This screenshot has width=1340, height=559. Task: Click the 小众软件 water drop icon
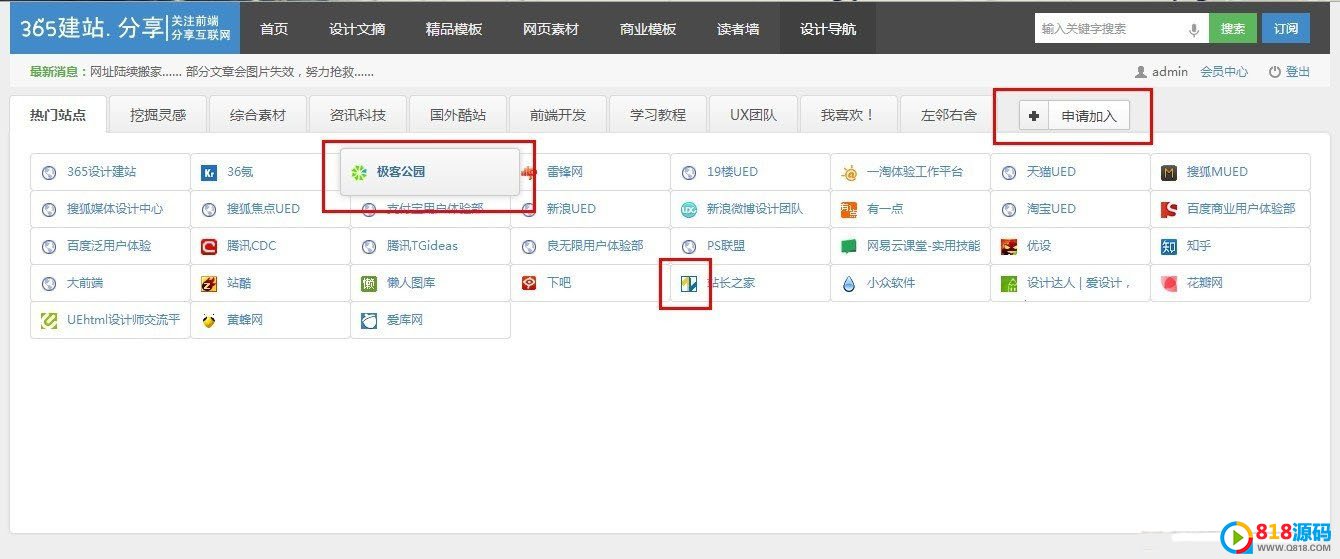(849, 283)
